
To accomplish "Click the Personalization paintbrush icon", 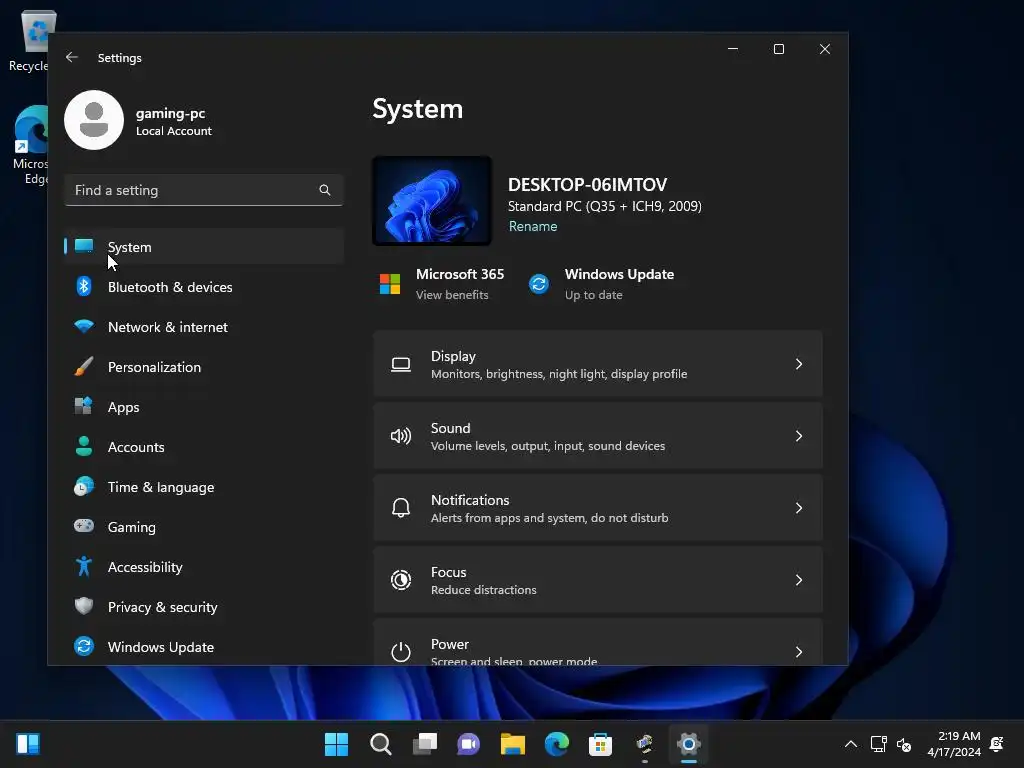I will 84,366.
